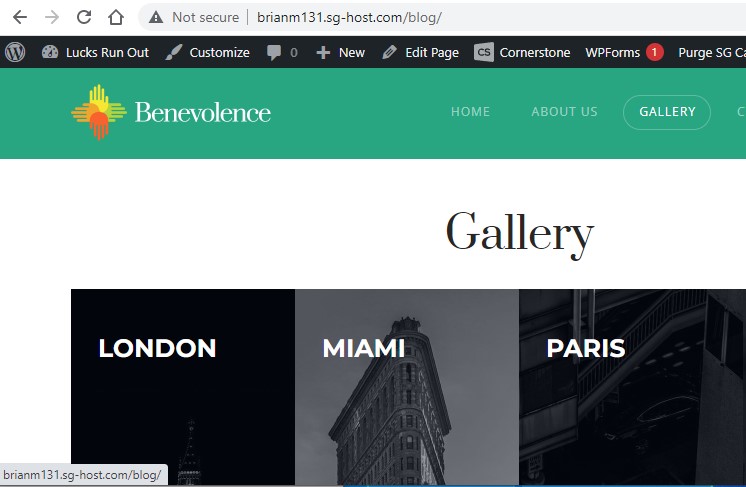The image size is (746, 487).
Task: Navigate to Home menu item
Action: (x=470, y=112)
